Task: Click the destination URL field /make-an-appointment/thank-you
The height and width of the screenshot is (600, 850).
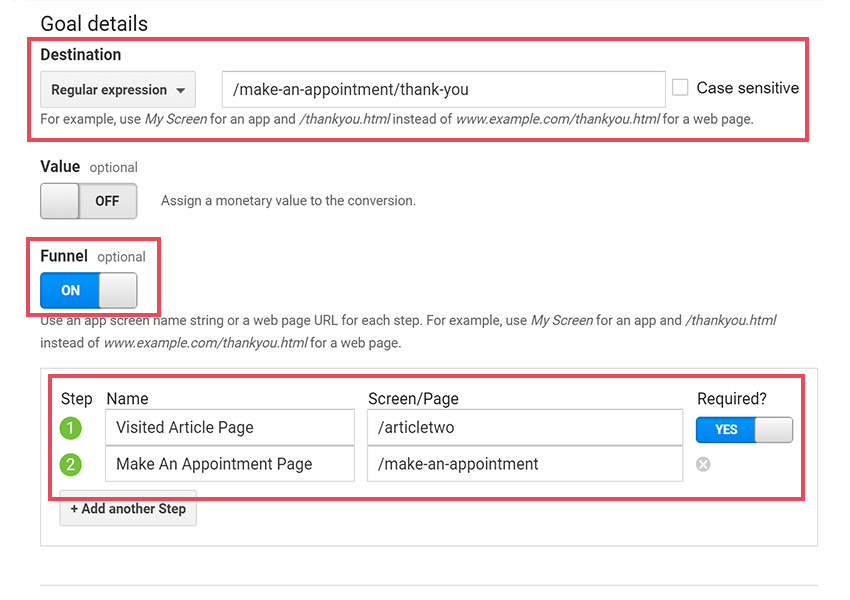Action: pyautogui.click(x=443, y=89)
